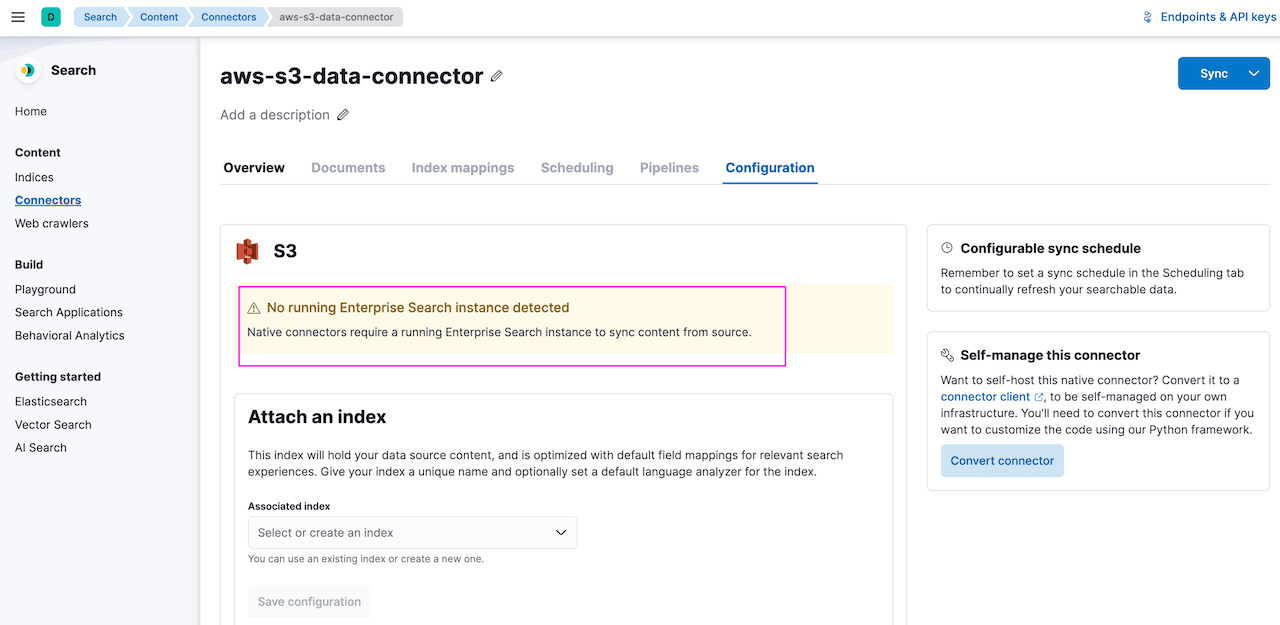Click the pencil icon beside Add a description
The image size is (1280, 625).
(x=343, y=114)
